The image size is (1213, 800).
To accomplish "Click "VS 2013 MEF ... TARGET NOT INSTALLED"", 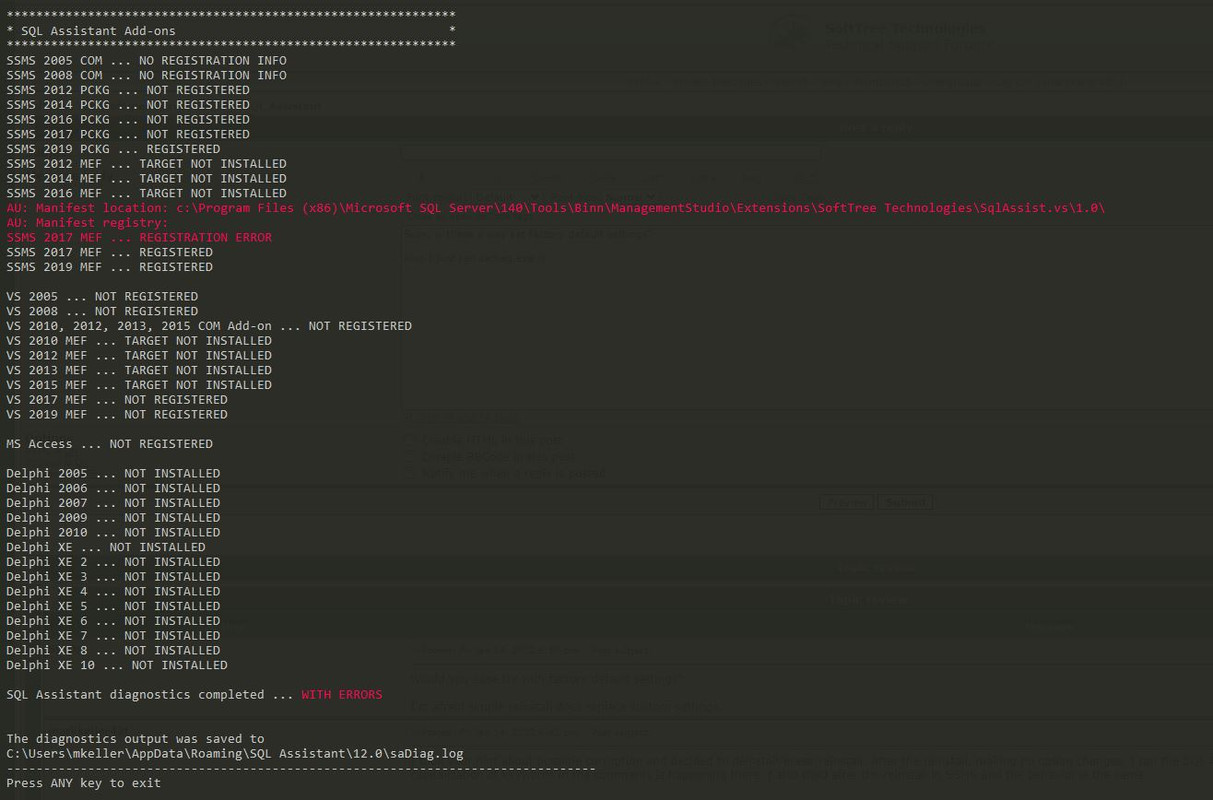I will 139,370.
